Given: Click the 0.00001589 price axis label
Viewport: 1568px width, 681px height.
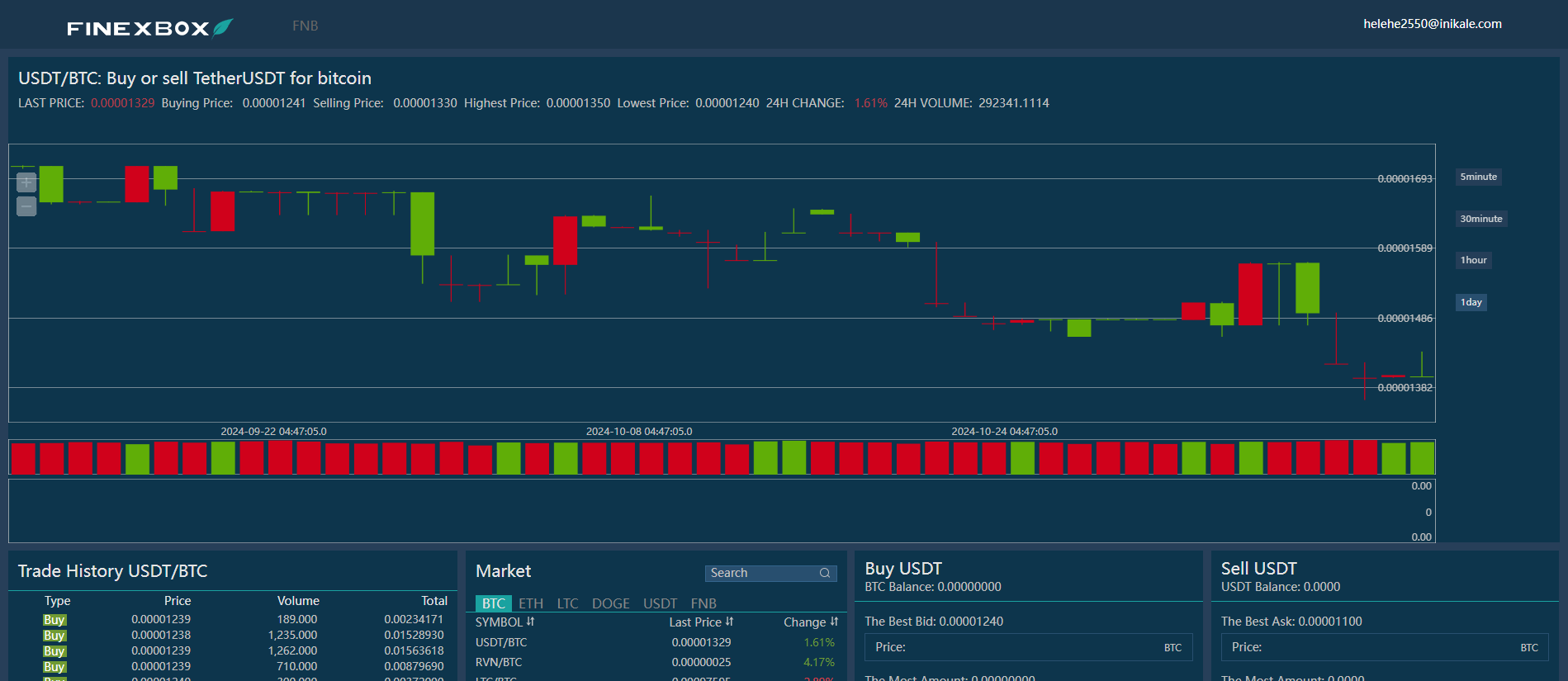Looking at the screenshot, I should pyautogui.click(x=1405, y=248).
